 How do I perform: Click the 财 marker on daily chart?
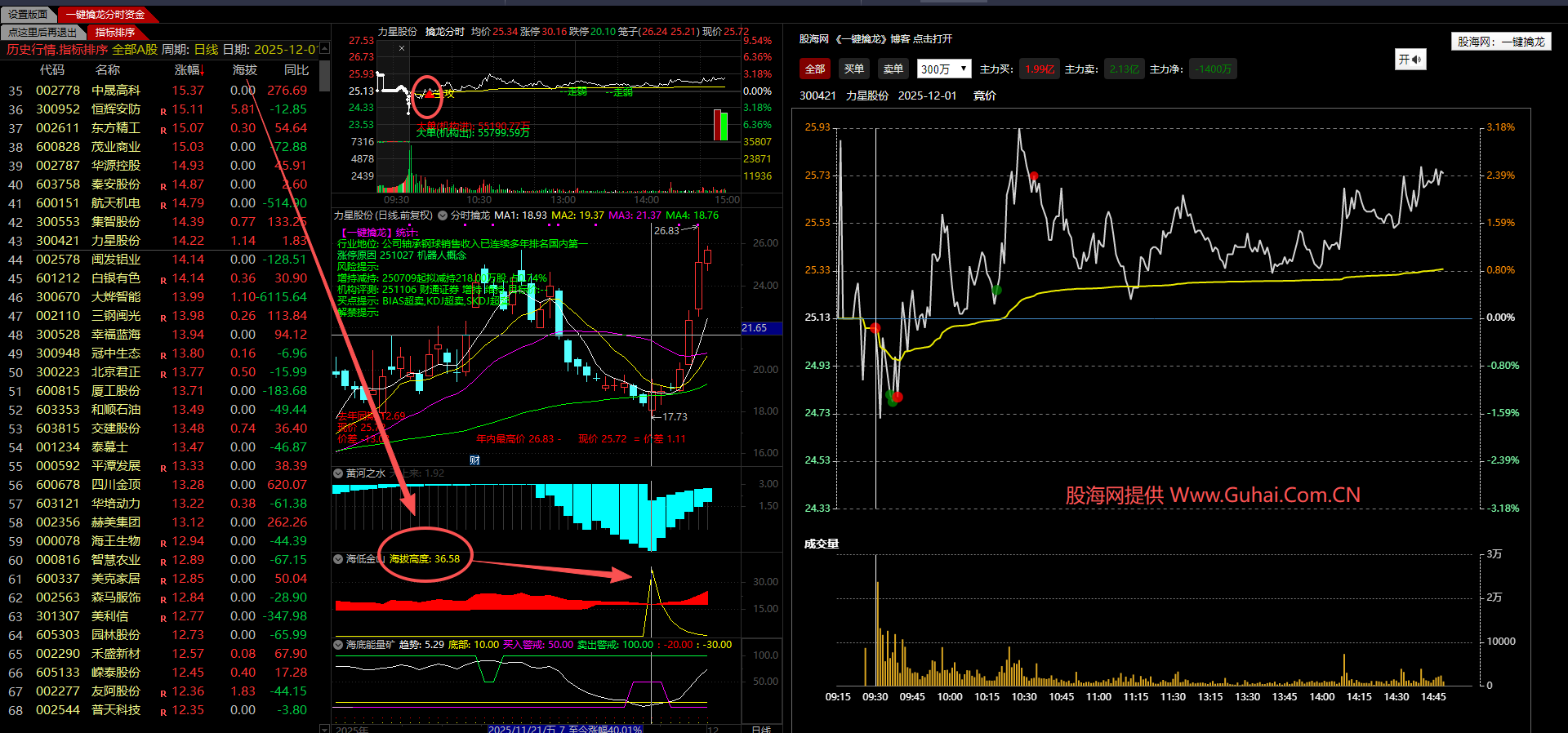point(474,460)
